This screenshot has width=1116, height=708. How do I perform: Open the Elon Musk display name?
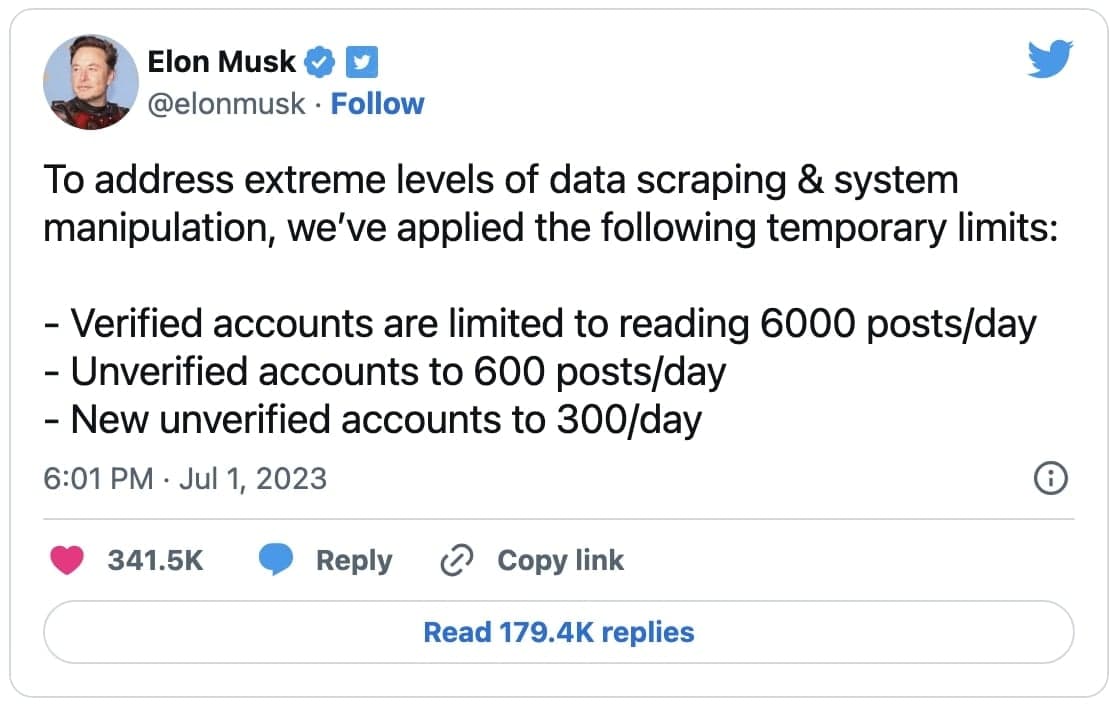pyautogui.click(x=221, y=62)
